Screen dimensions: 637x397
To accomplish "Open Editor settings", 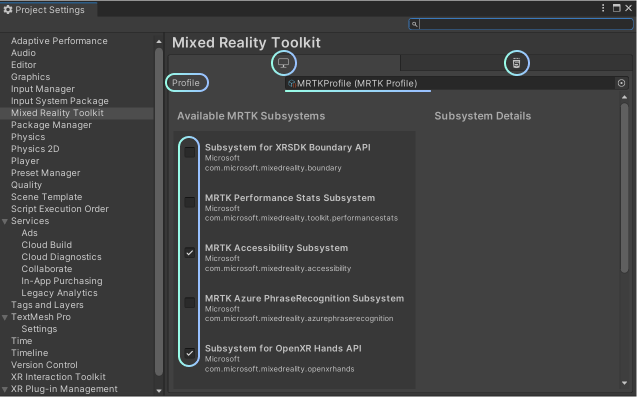I will click(x=24, y=65).
